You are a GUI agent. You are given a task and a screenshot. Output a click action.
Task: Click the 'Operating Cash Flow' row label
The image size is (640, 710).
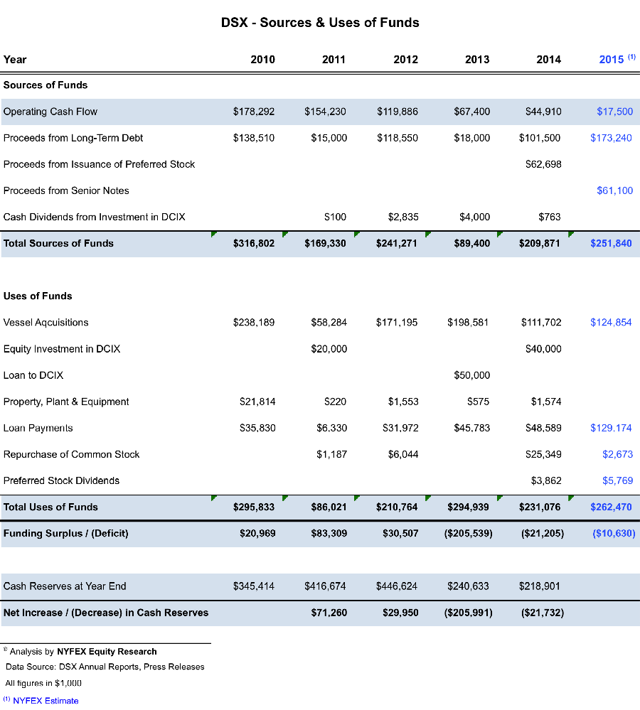[x=50, y=111]
